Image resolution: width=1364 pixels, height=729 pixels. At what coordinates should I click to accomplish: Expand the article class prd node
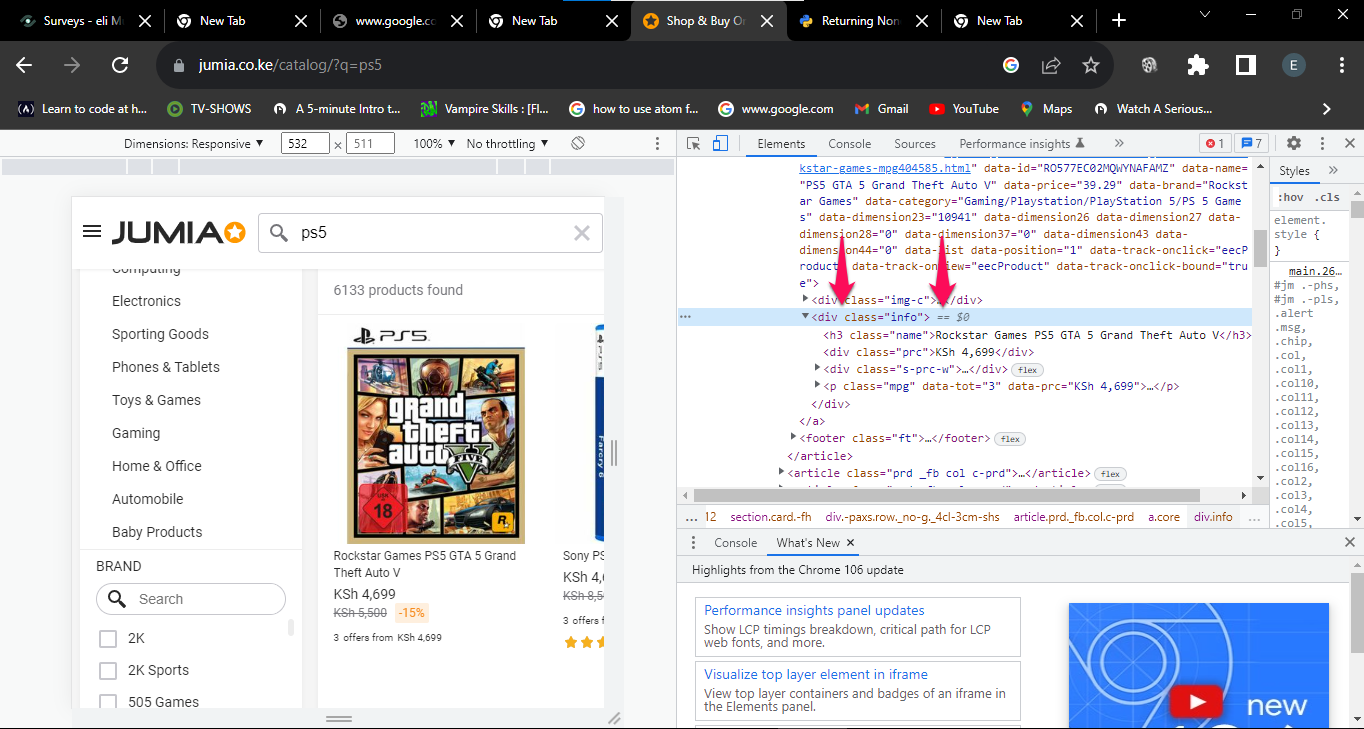pos(782,473)
